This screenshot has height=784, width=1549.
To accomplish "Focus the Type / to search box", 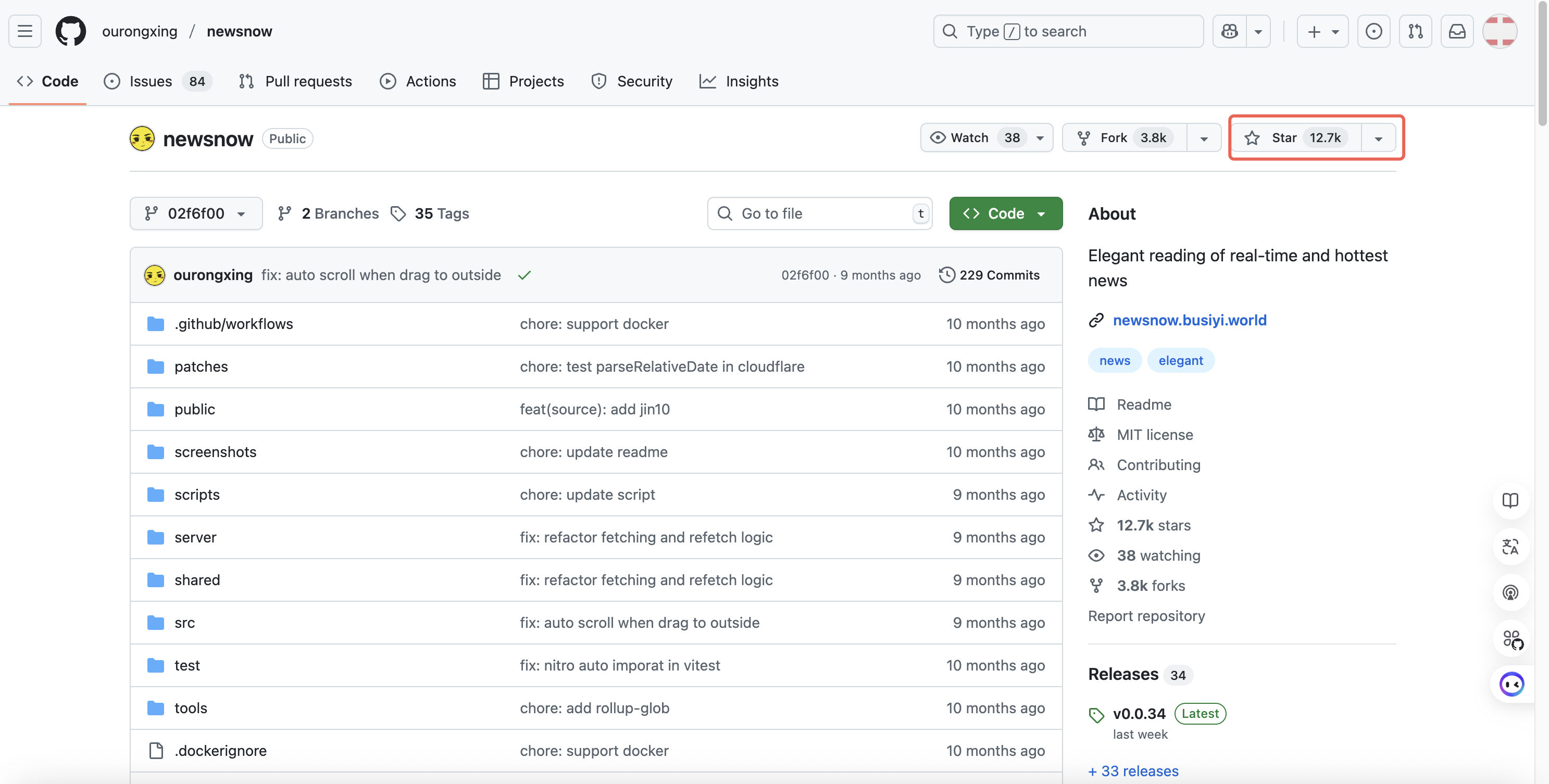I will pyautogui.click(x=1068, y=31).
